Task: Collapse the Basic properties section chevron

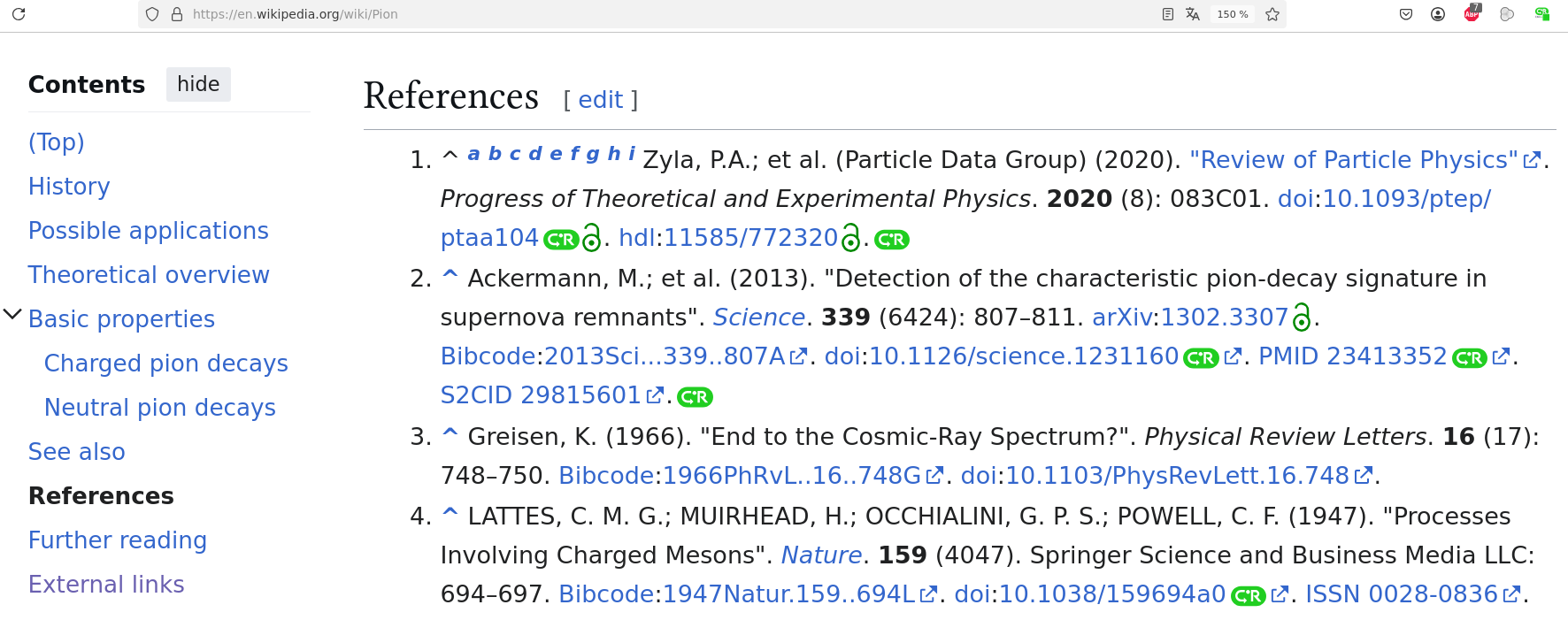Action: [12, 315]
